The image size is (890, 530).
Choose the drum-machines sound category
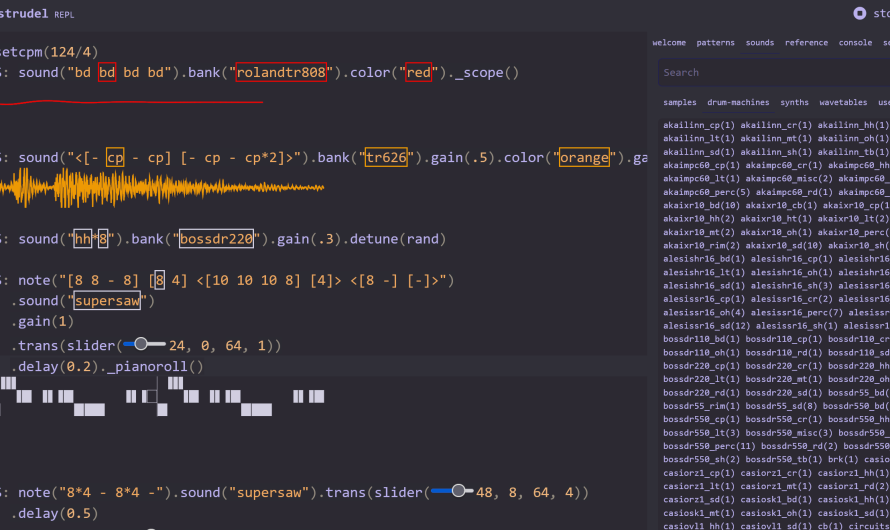738,102
